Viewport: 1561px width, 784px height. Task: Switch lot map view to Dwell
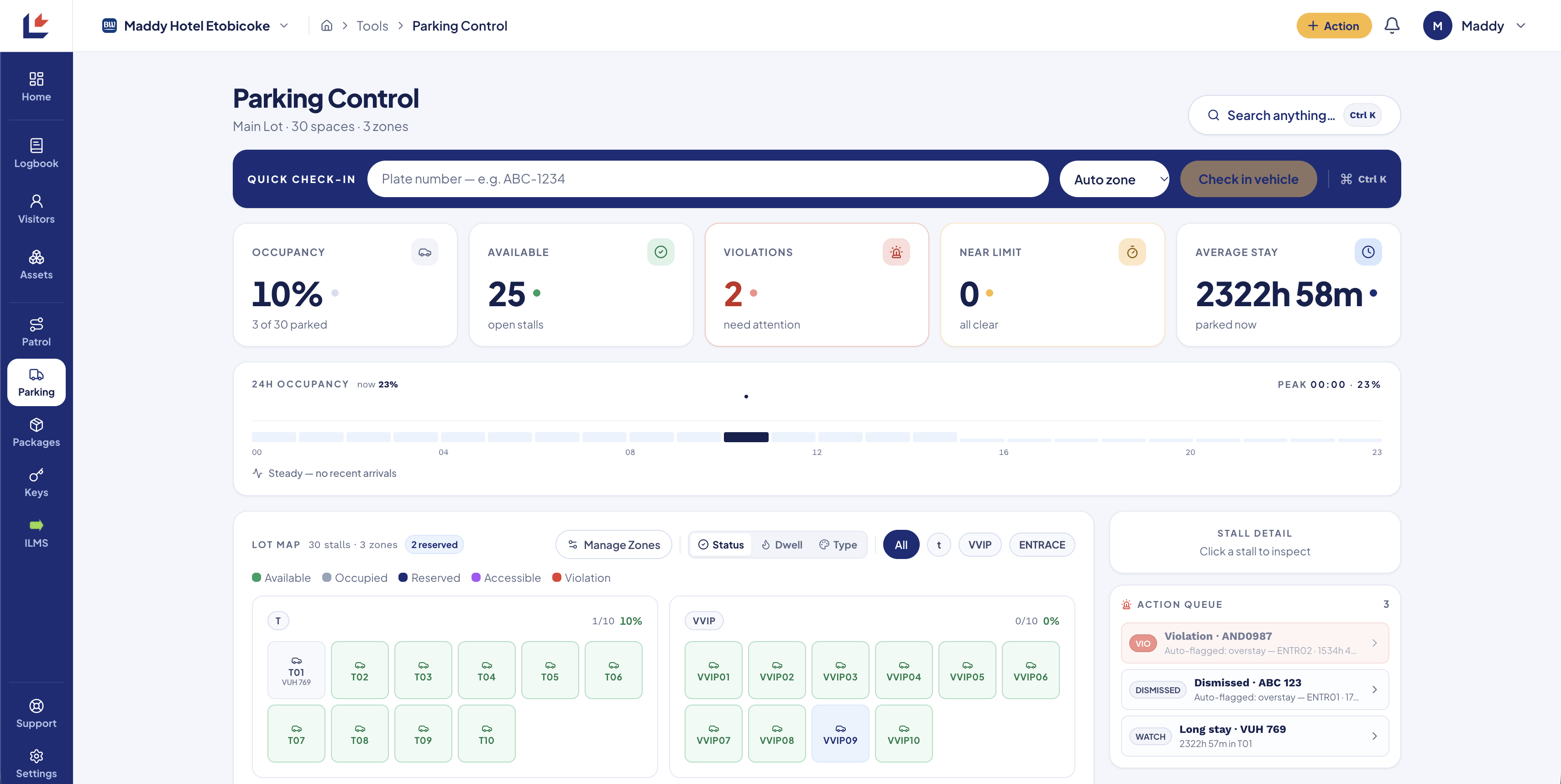pos(782,545)
